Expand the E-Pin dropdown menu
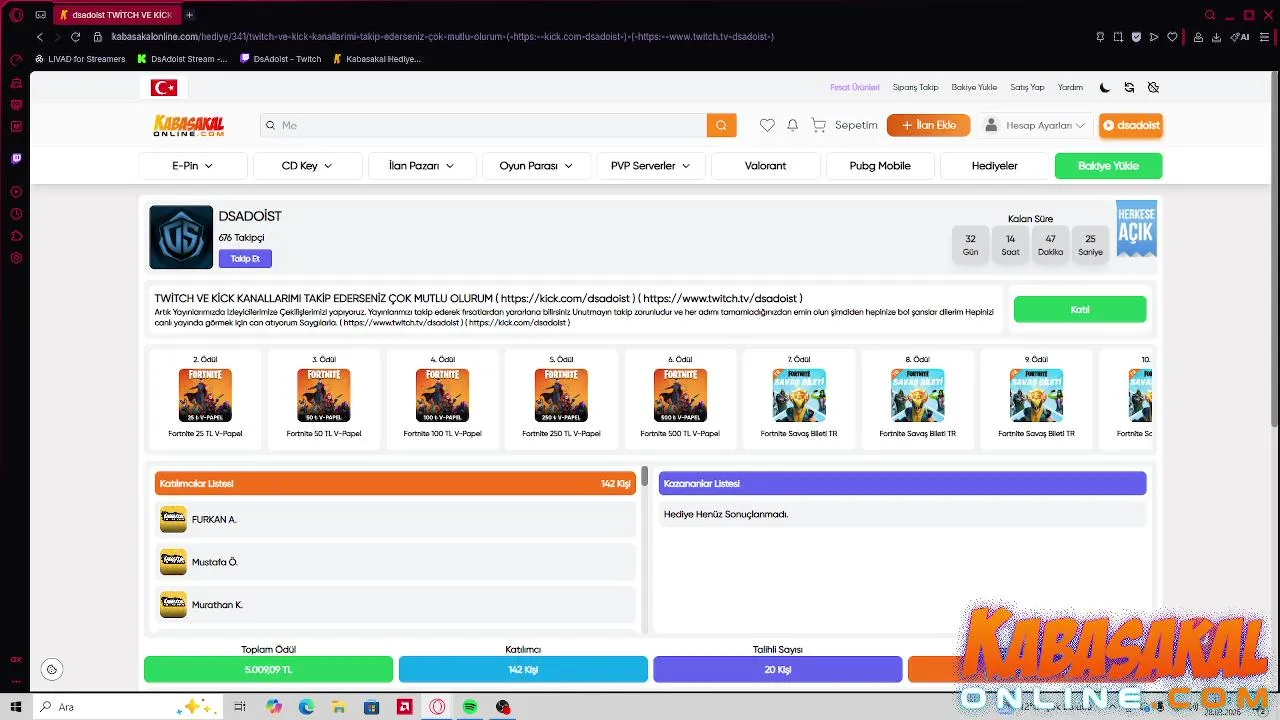The height and width of the screenshot is (720, 1280). (x=193, y=166)
